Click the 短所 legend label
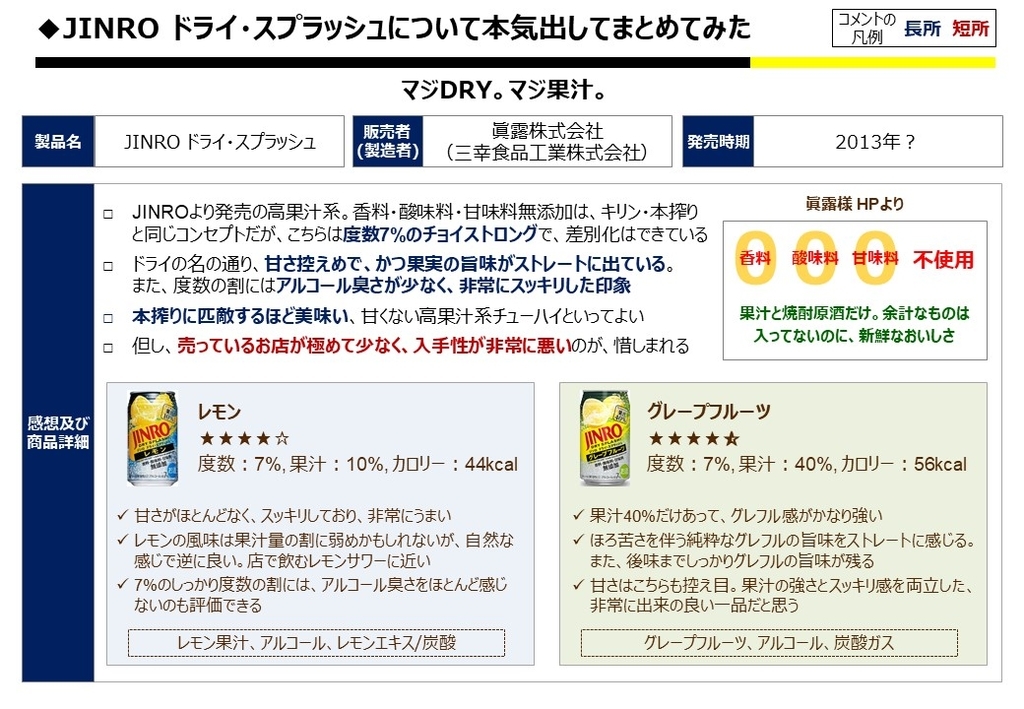This screenshot has width=1024, height=709. pyautogui.click(x=970, y=29)
